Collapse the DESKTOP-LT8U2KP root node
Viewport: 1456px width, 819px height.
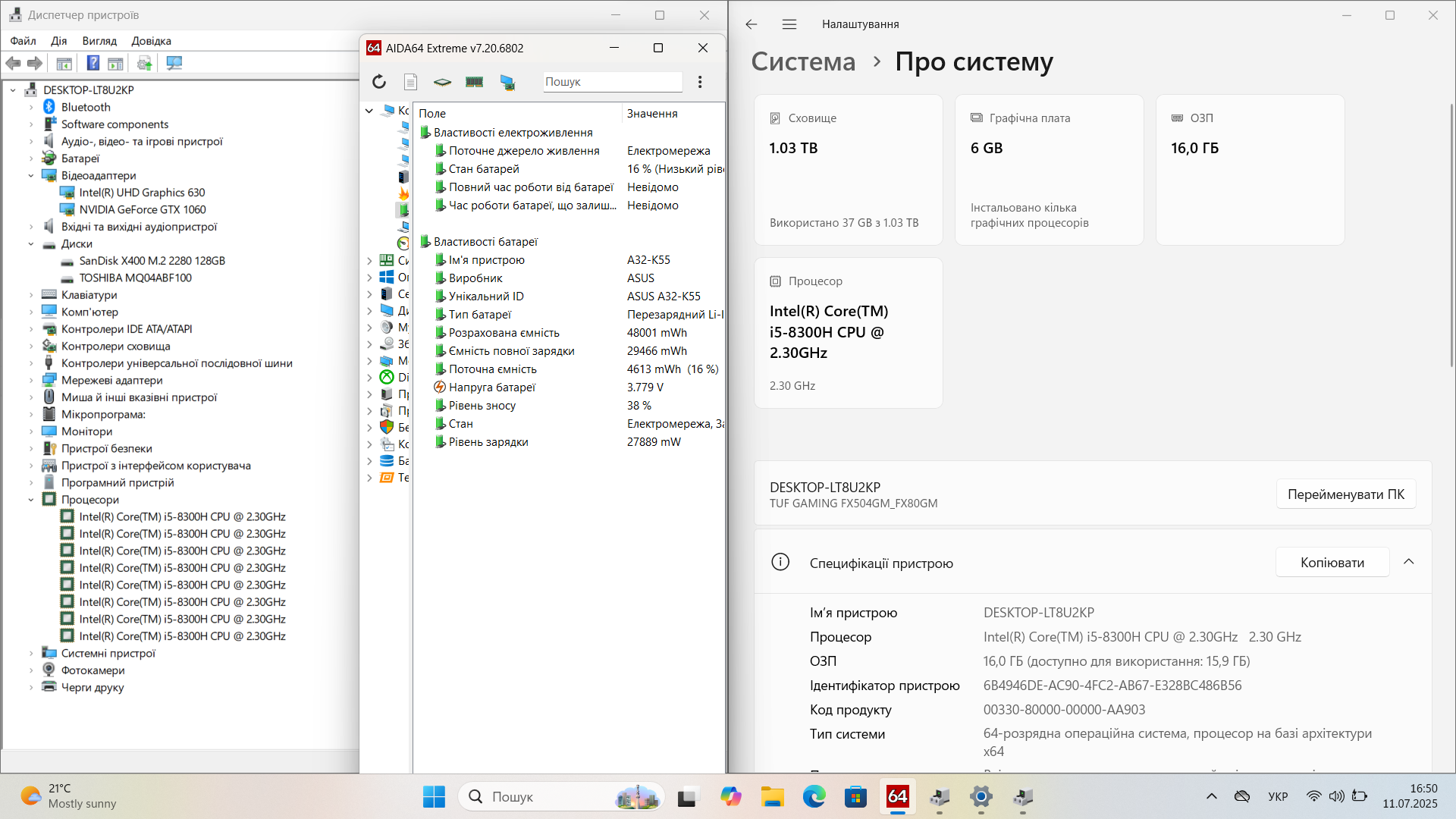click(13, 90)
